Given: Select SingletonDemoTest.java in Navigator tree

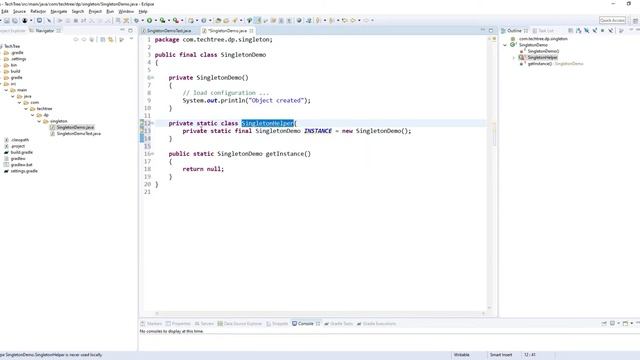Looking at the screenshot, I should (78, 133).
